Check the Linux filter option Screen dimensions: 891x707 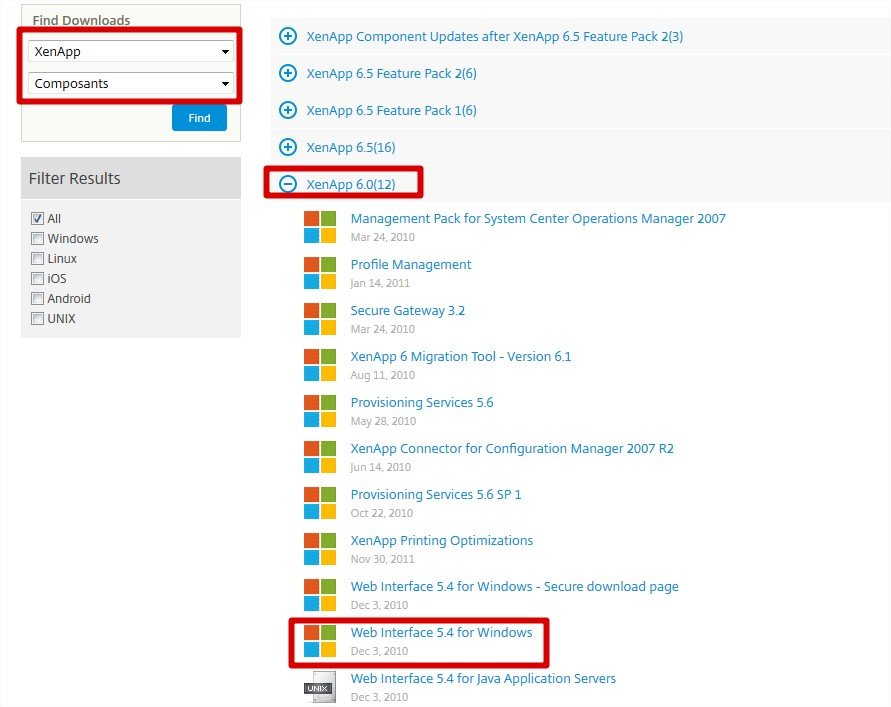[x=37, y=259]
